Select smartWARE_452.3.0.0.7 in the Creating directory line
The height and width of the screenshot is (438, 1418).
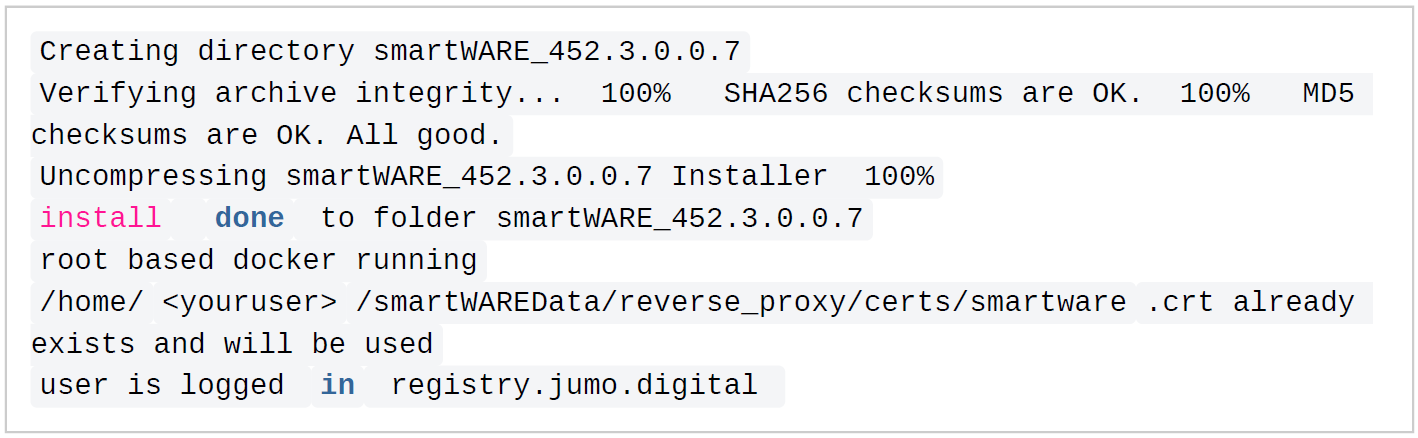pyautogui.click(x=560, y=51)
